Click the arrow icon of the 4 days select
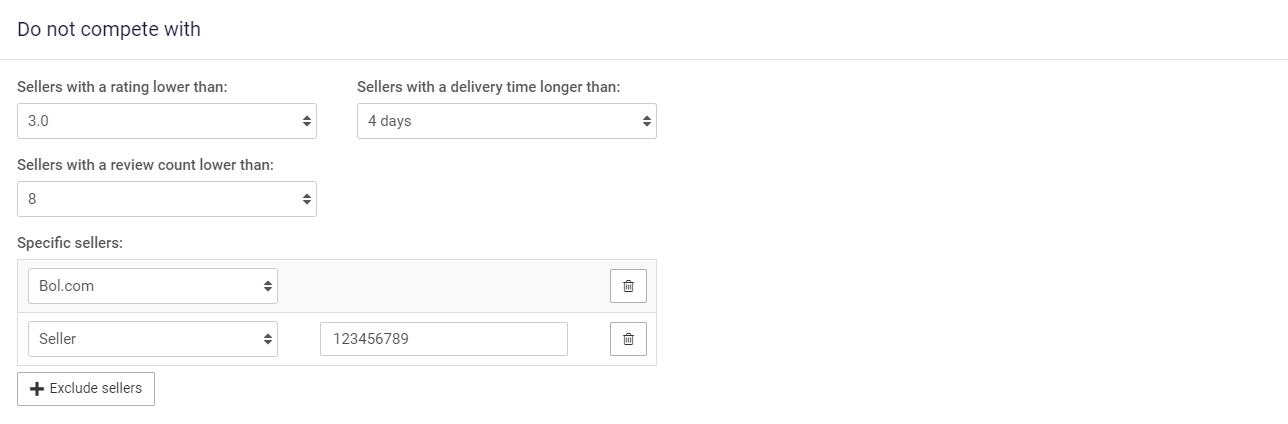This screenshot has height=424, width=1288. 646,121
